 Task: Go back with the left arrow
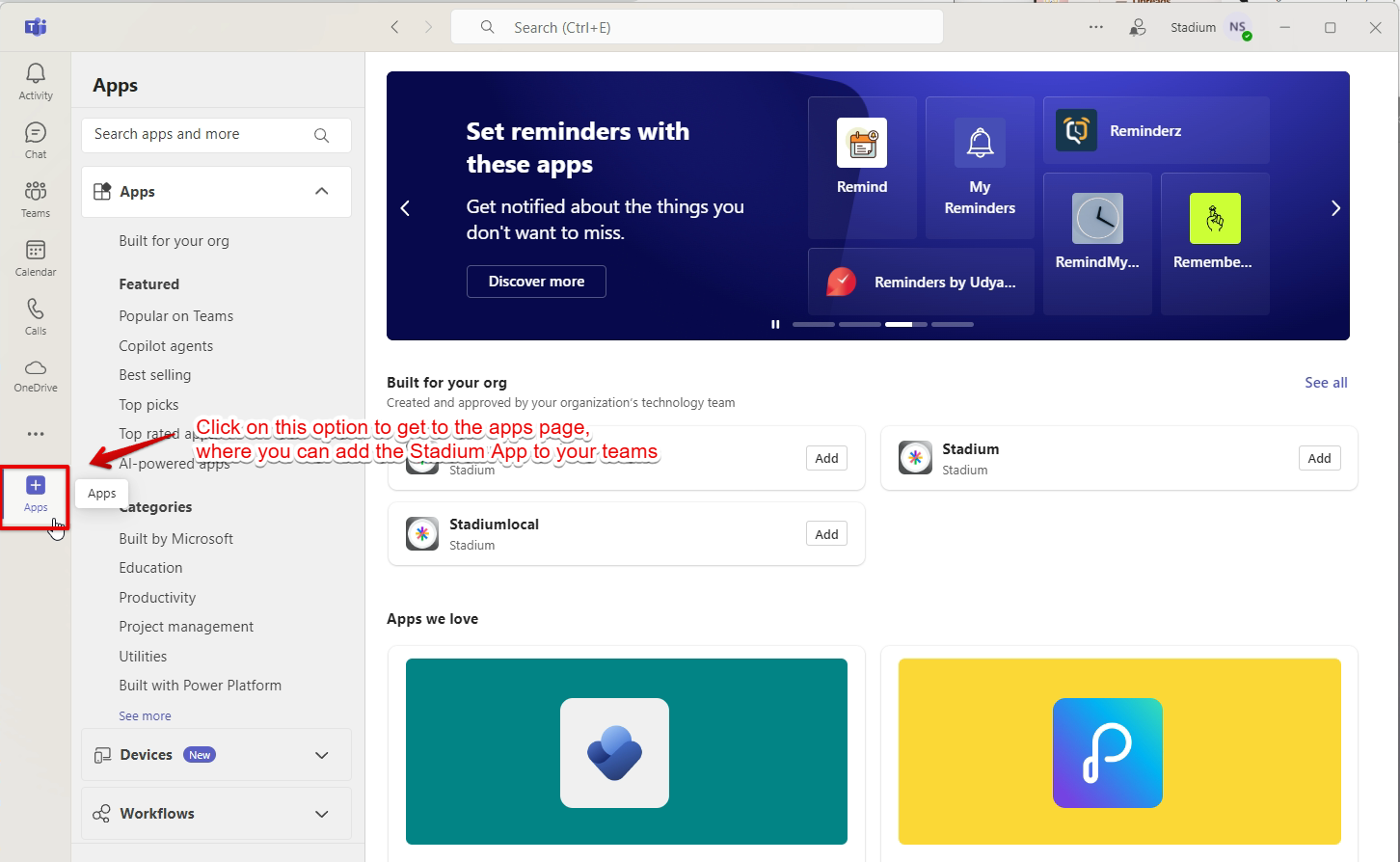coord(394,27)
